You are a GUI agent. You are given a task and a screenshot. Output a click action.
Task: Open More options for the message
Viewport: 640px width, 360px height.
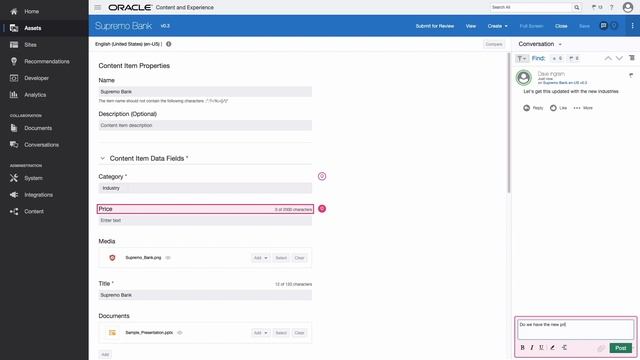[583, 108]
